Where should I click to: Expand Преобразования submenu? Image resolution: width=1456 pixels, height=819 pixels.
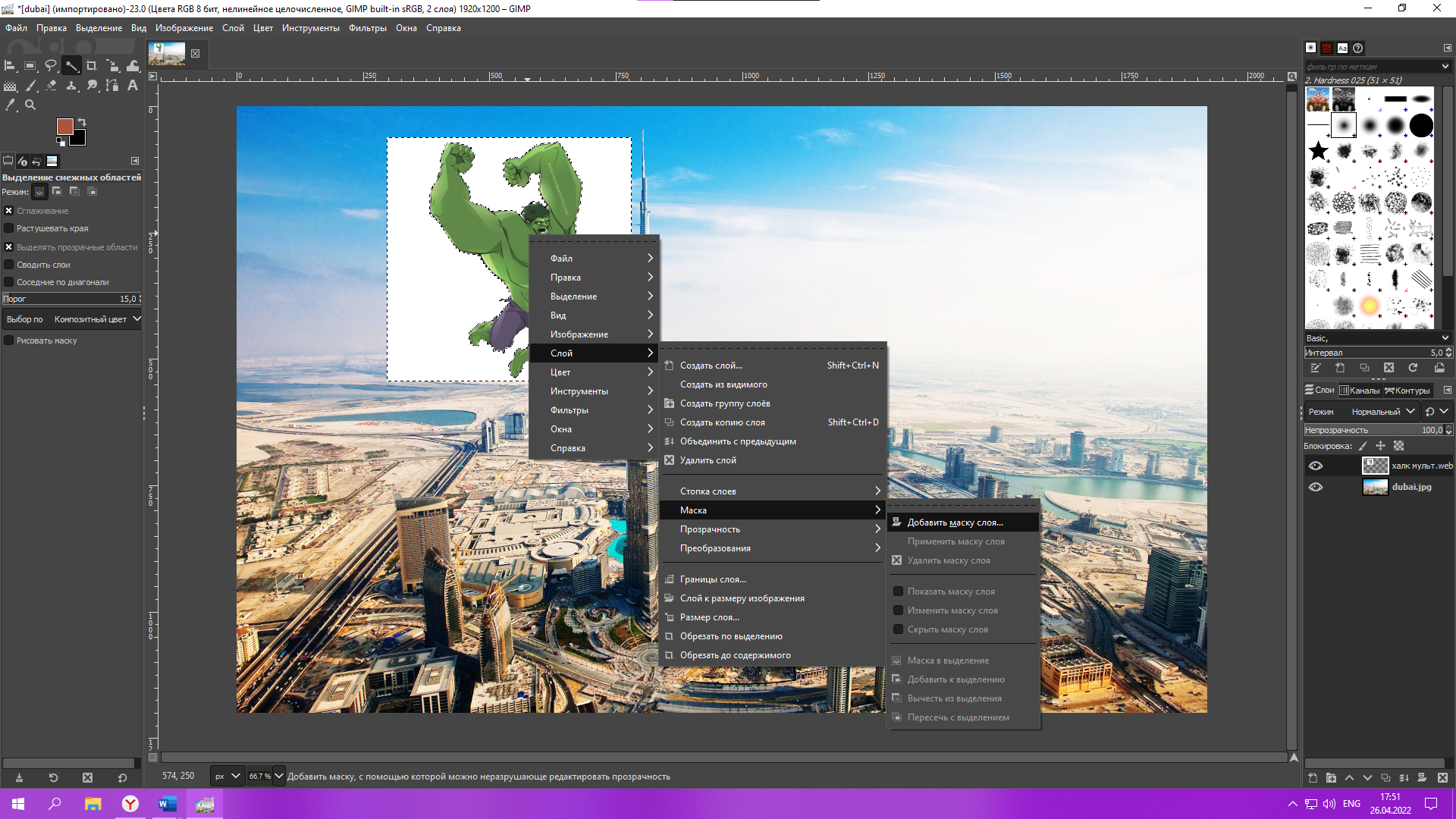pyautogui.click(x=773, y=548)
